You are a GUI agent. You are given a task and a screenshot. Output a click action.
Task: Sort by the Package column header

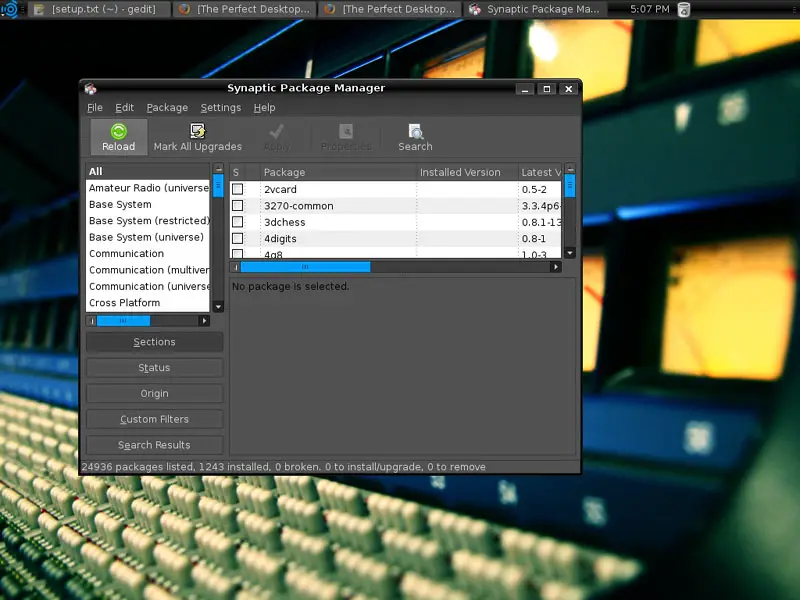[x=338, y=172]
